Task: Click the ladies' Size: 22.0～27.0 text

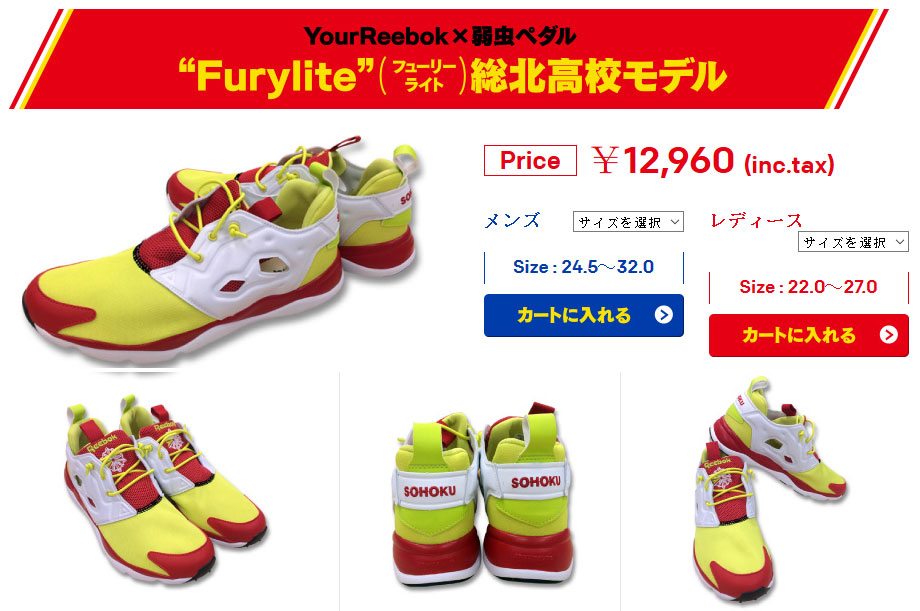Action: tap(809, 287)
